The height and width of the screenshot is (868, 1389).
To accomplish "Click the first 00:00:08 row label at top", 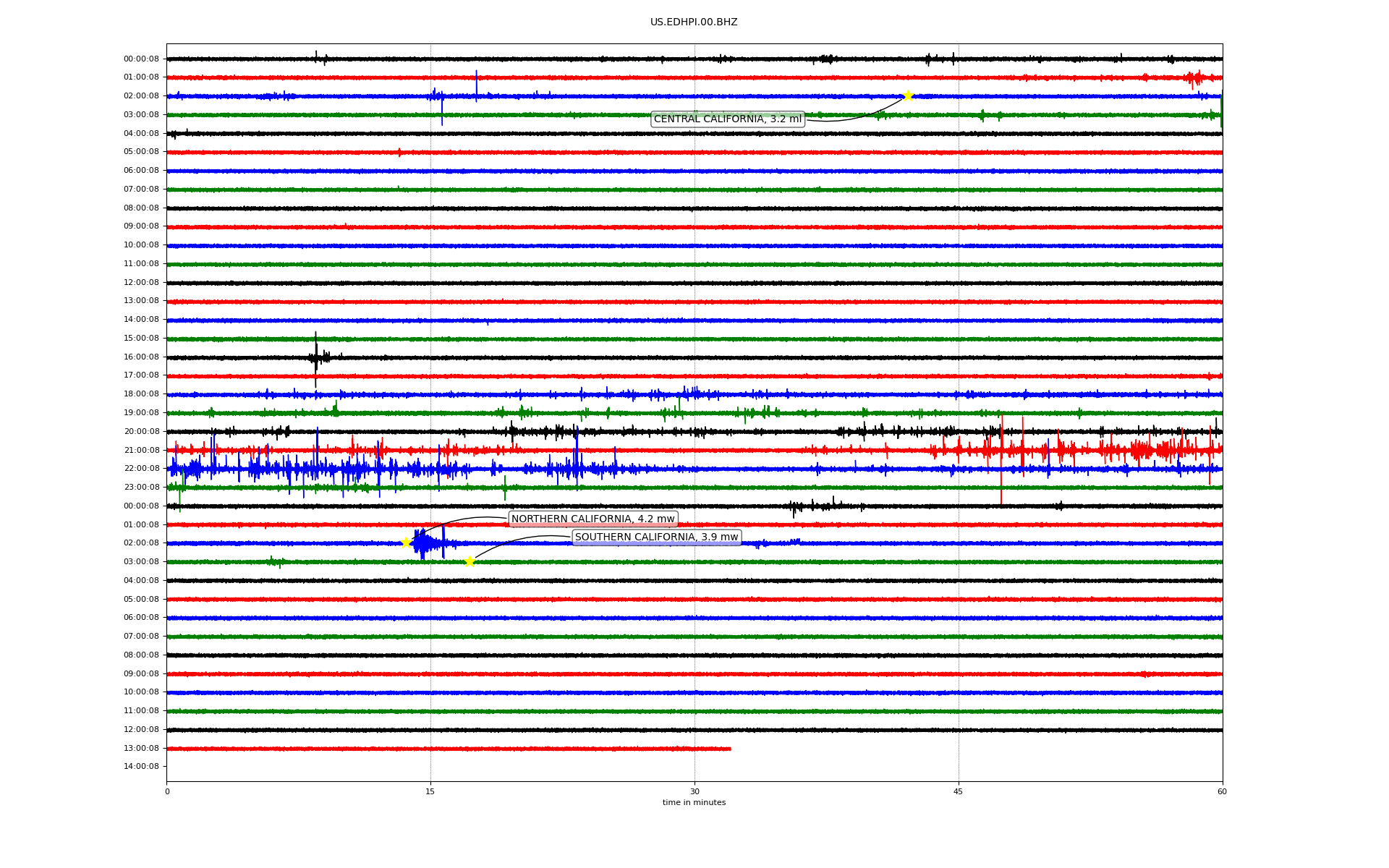I will point(141,59).
